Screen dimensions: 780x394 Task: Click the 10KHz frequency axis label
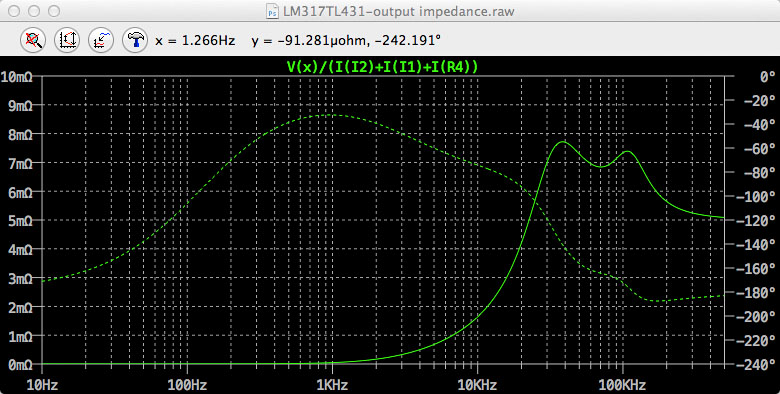[478, 384]
